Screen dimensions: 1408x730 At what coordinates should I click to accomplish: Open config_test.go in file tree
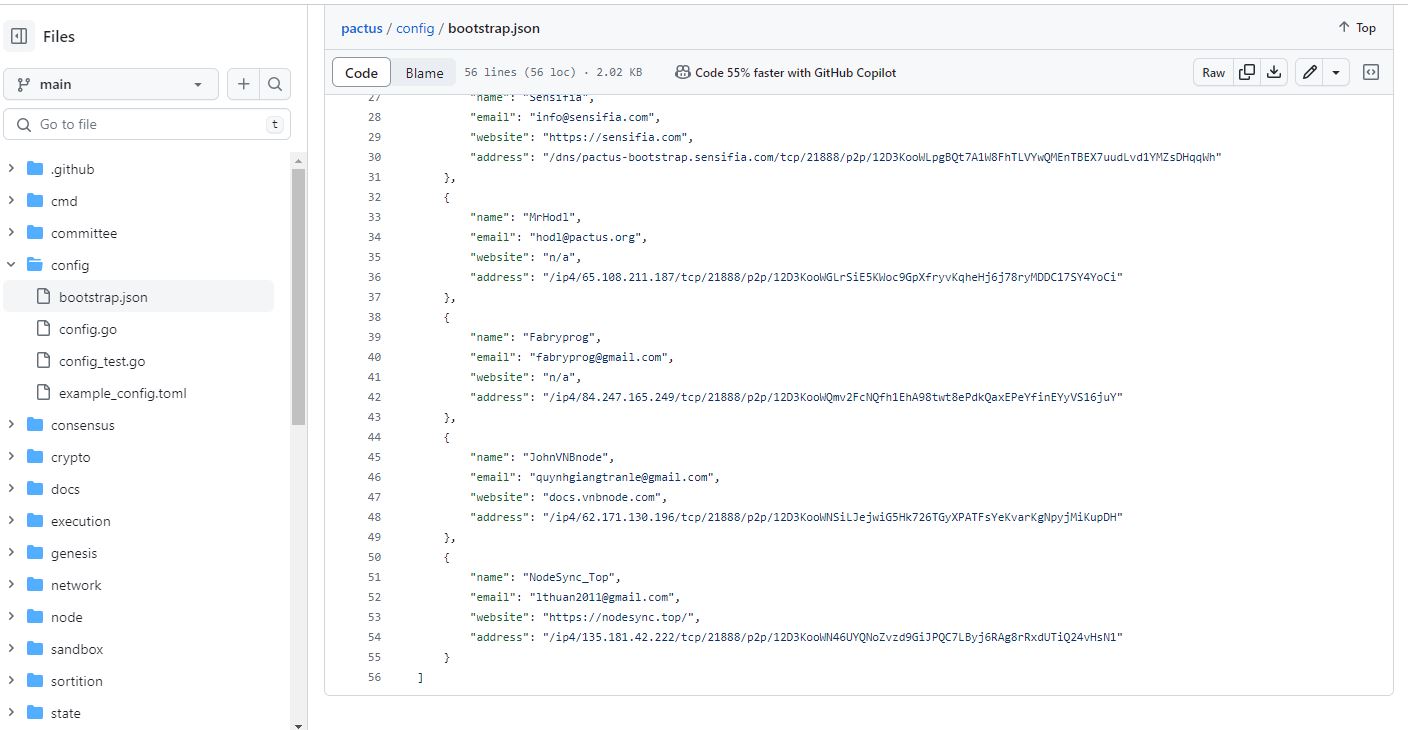tap(101, 361)
